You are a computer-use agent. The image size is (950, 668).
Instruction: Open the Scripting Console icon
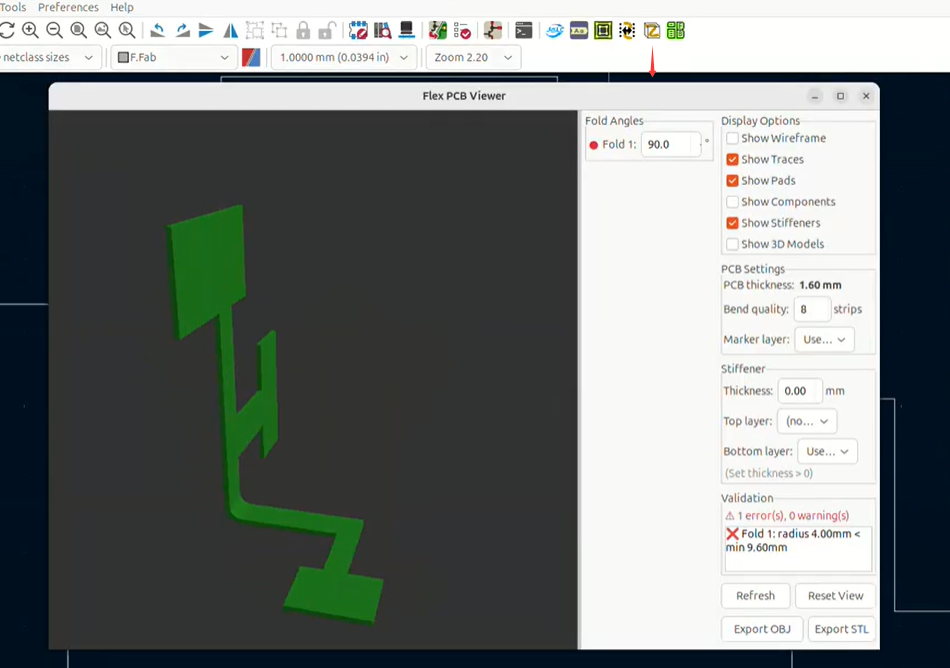pyautogui.click(x=523, y=30)
